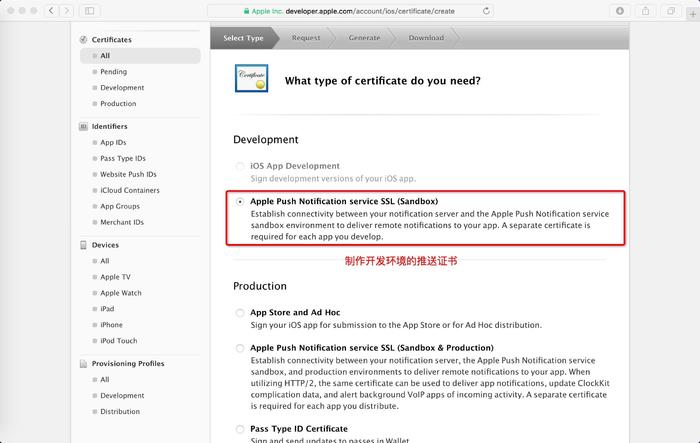Open the Safari downloads button
Screen dimensions: 700x443
[x=620, y=10]
